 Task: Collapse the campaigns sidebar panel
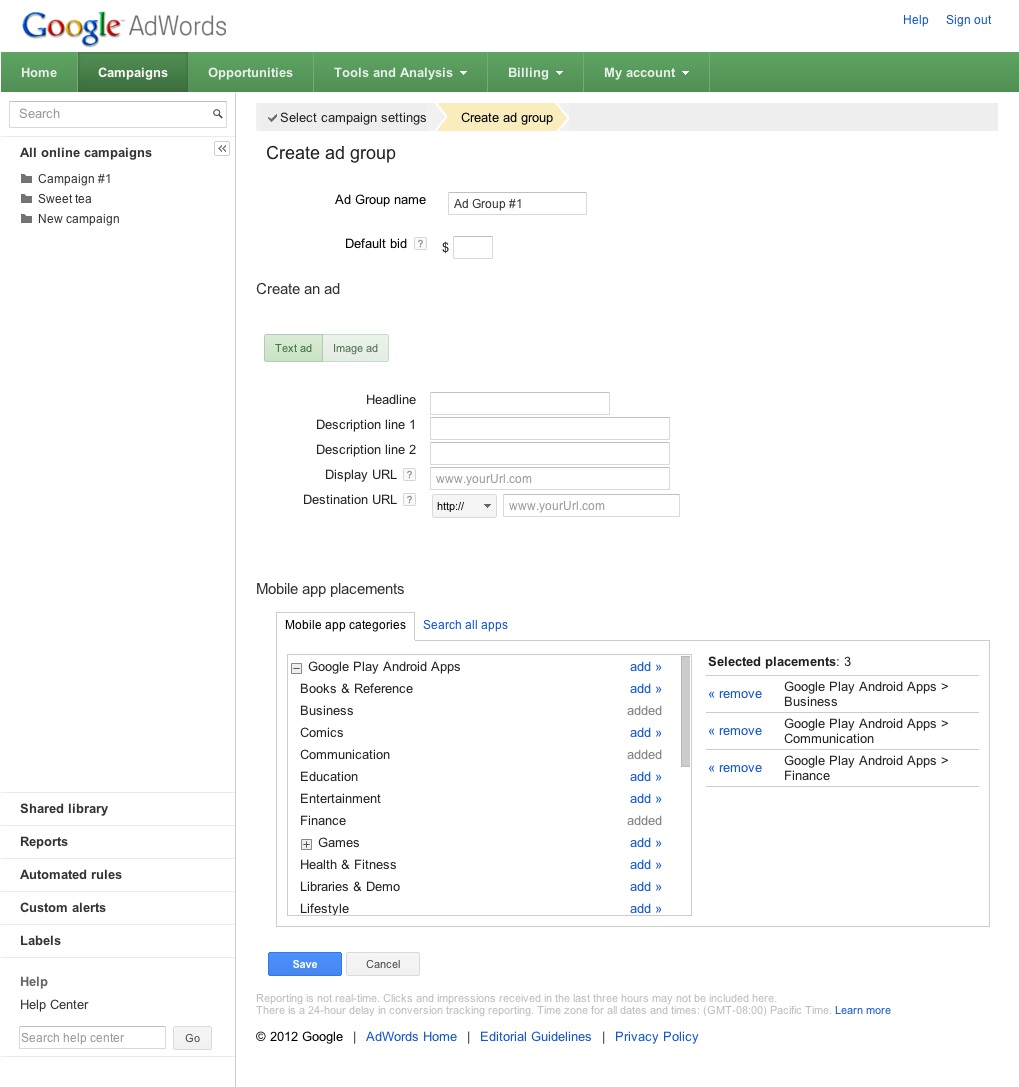221,148
